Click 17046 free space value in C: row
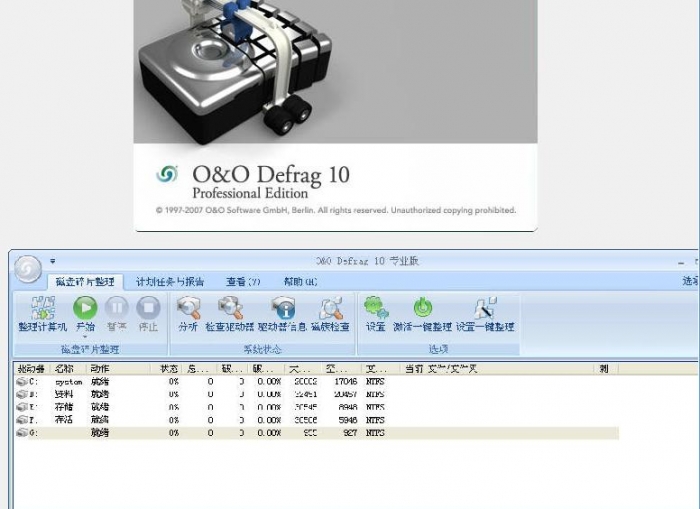700x509 pixels. point(346,382)
